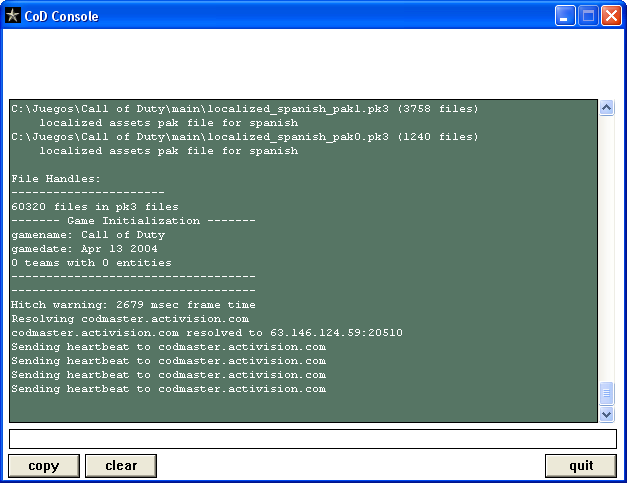Minimize the CoD Console window
The image size is (627, 483).
[565, 16]
